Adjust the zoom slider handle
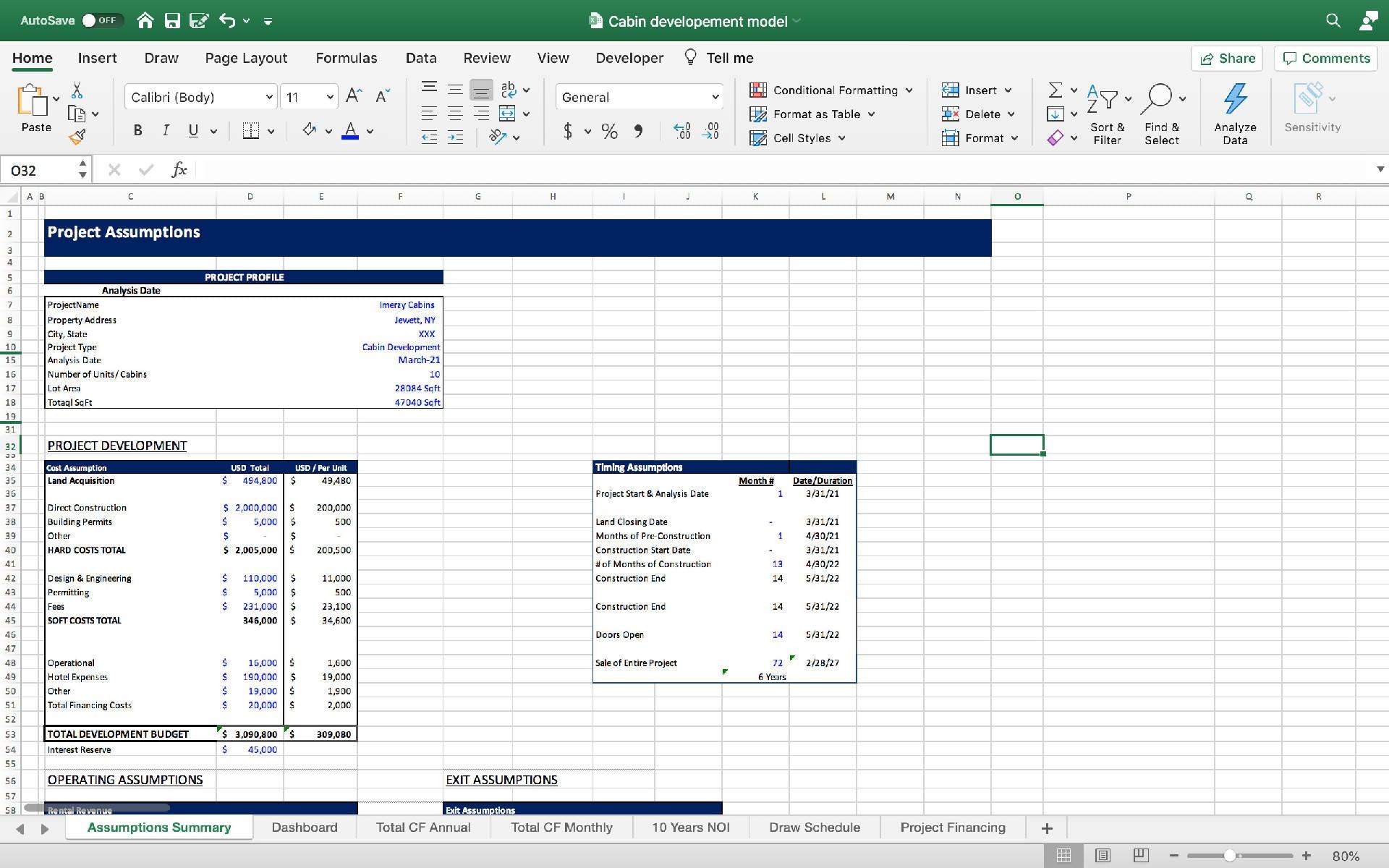This screenshot has height=868, width=1389. tap(1229, 856)
